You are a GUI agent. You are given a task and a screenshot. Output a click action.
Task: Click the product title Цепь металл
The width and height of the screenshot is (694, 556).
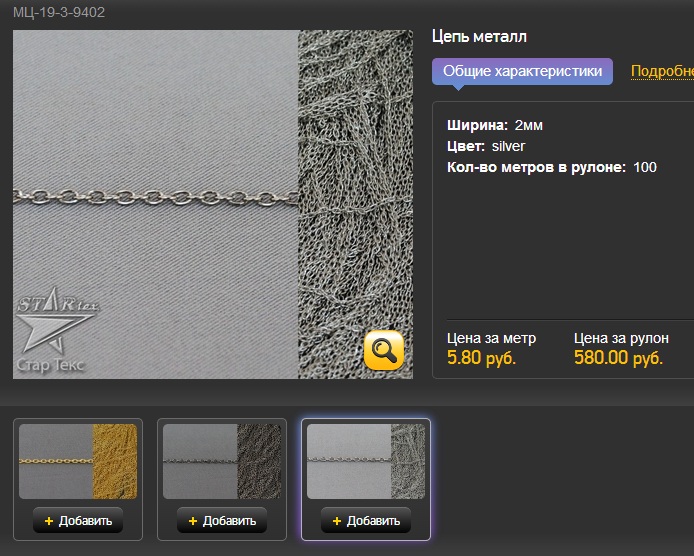(x=479, y=37)
